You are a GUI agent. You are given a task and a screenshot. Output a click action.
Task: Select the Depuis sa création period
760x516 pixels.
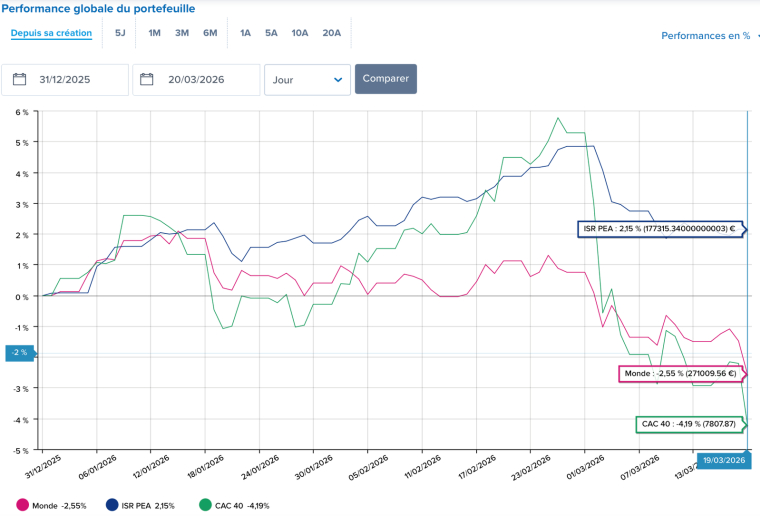51,33
